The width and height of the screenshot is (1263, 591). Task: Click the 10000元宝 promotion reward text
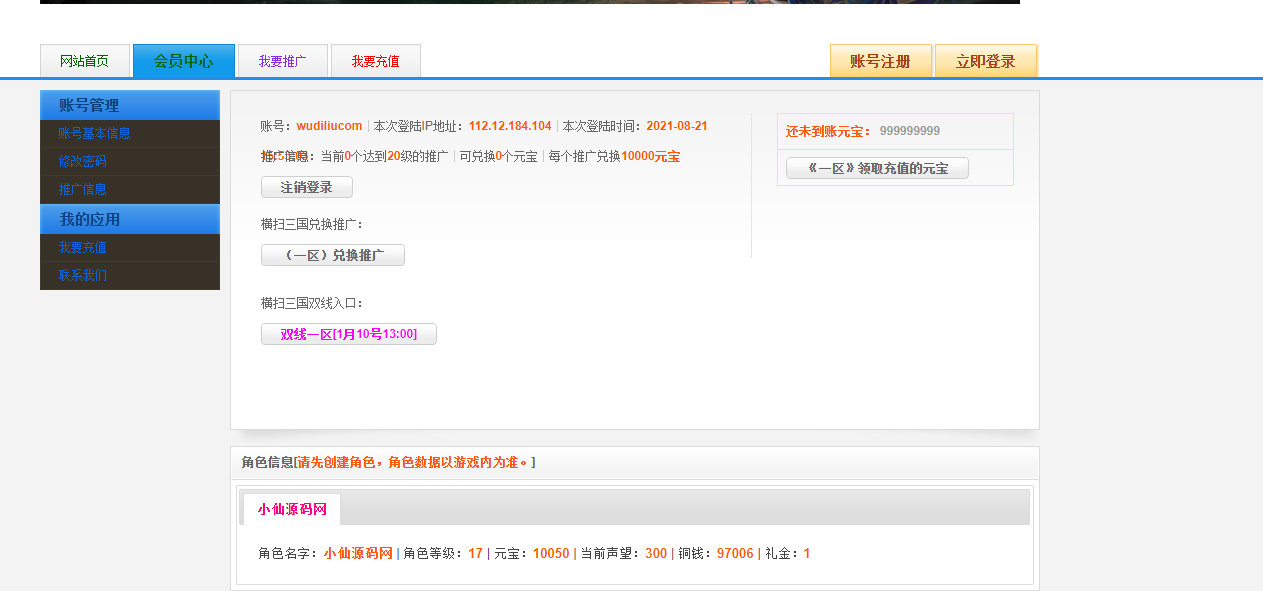(650, 156)
